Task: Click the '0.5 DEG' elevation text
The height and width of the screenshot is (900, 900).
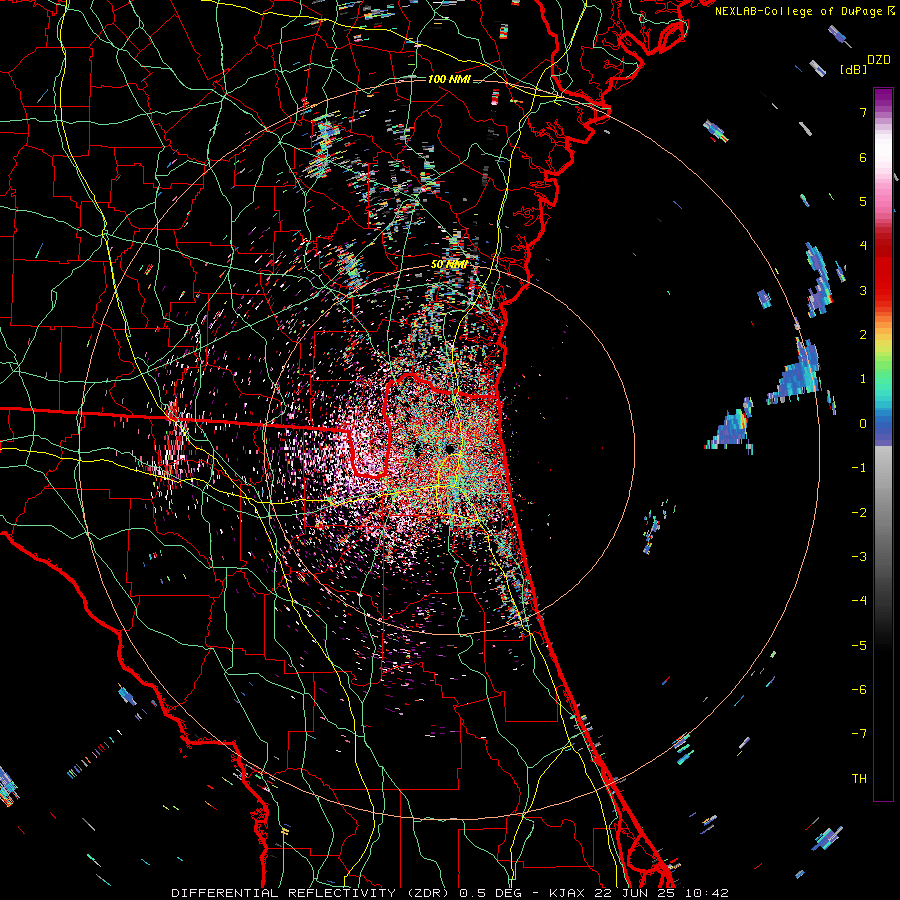Action: 492,893
